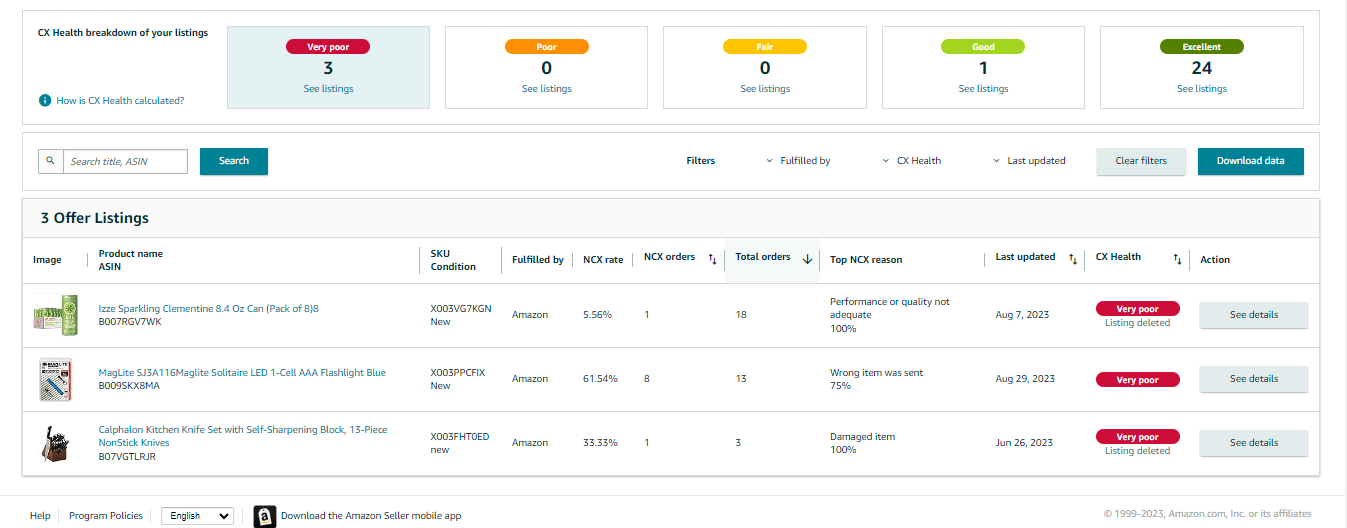See listings under Very poor card
This screenshot has height=528, width=1347.
coord(328,89)
